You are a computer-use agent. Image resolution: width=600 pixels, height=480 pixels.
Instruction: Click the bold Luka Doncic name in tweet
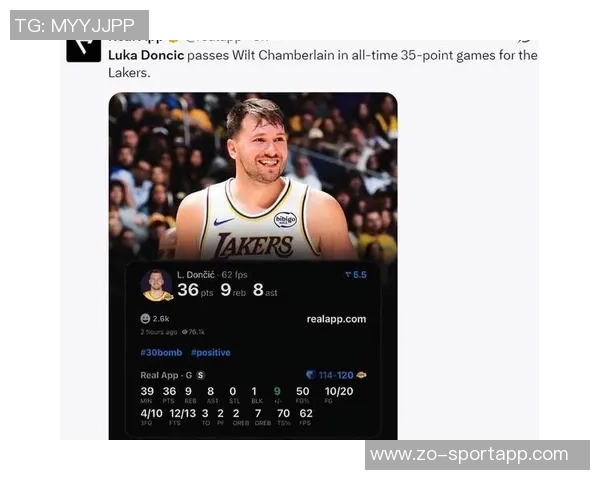click(x=146, y=56)
